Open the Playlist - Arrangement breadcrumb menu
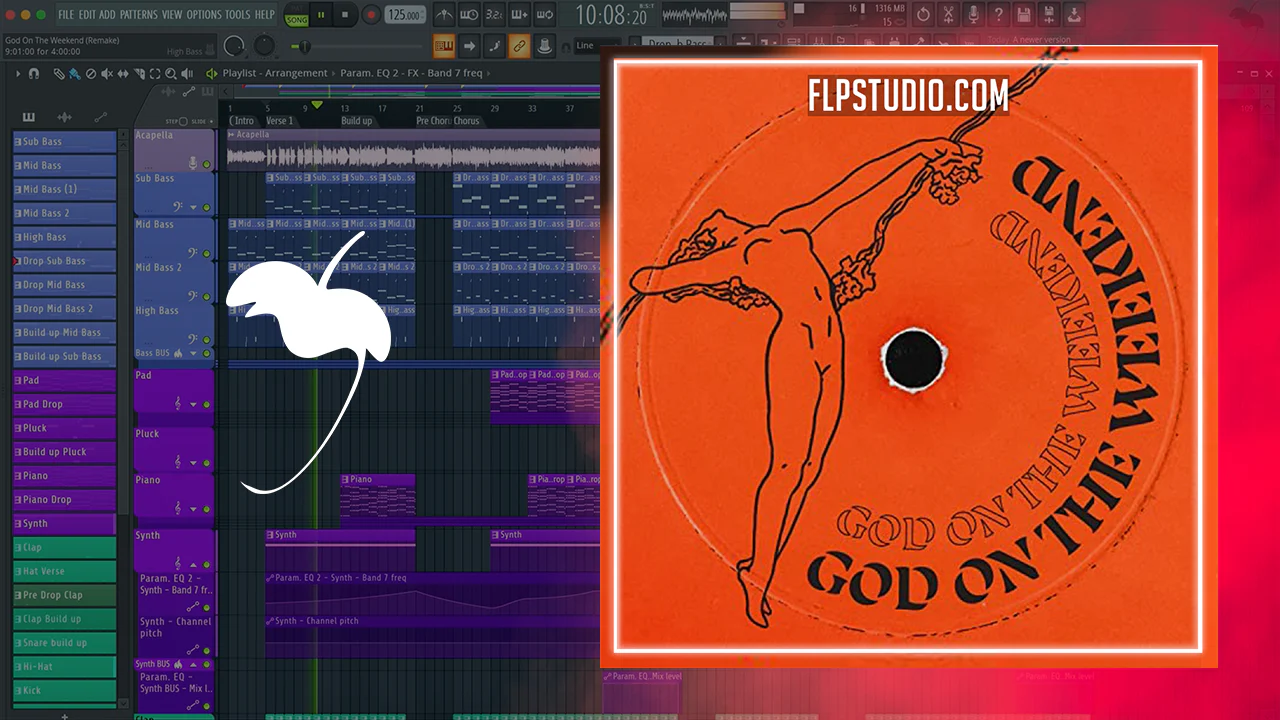This screenshot has width=1280, height=720. 275,73
